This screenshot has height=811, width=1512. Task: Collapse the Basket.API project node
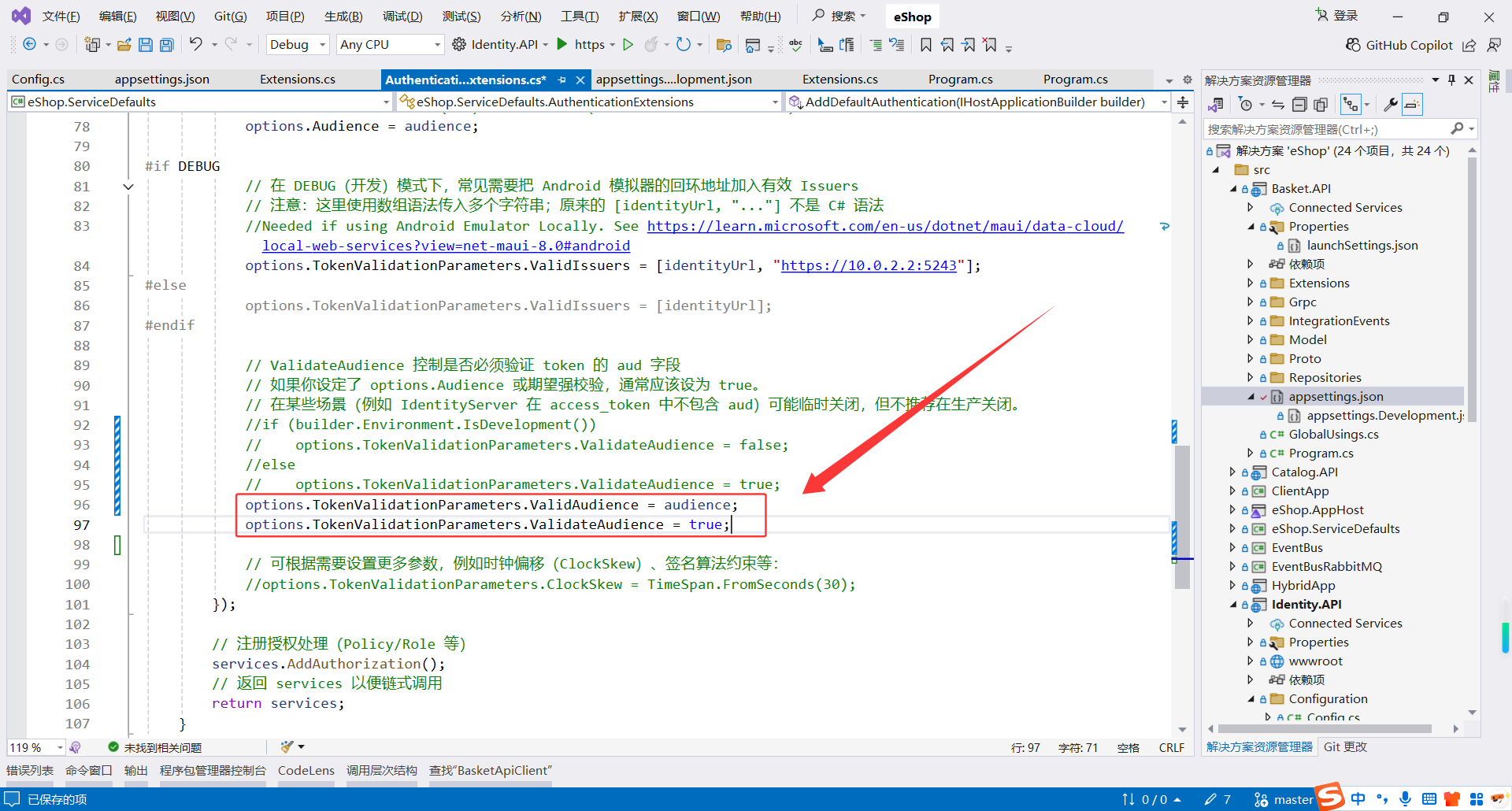coord(1232,188)
